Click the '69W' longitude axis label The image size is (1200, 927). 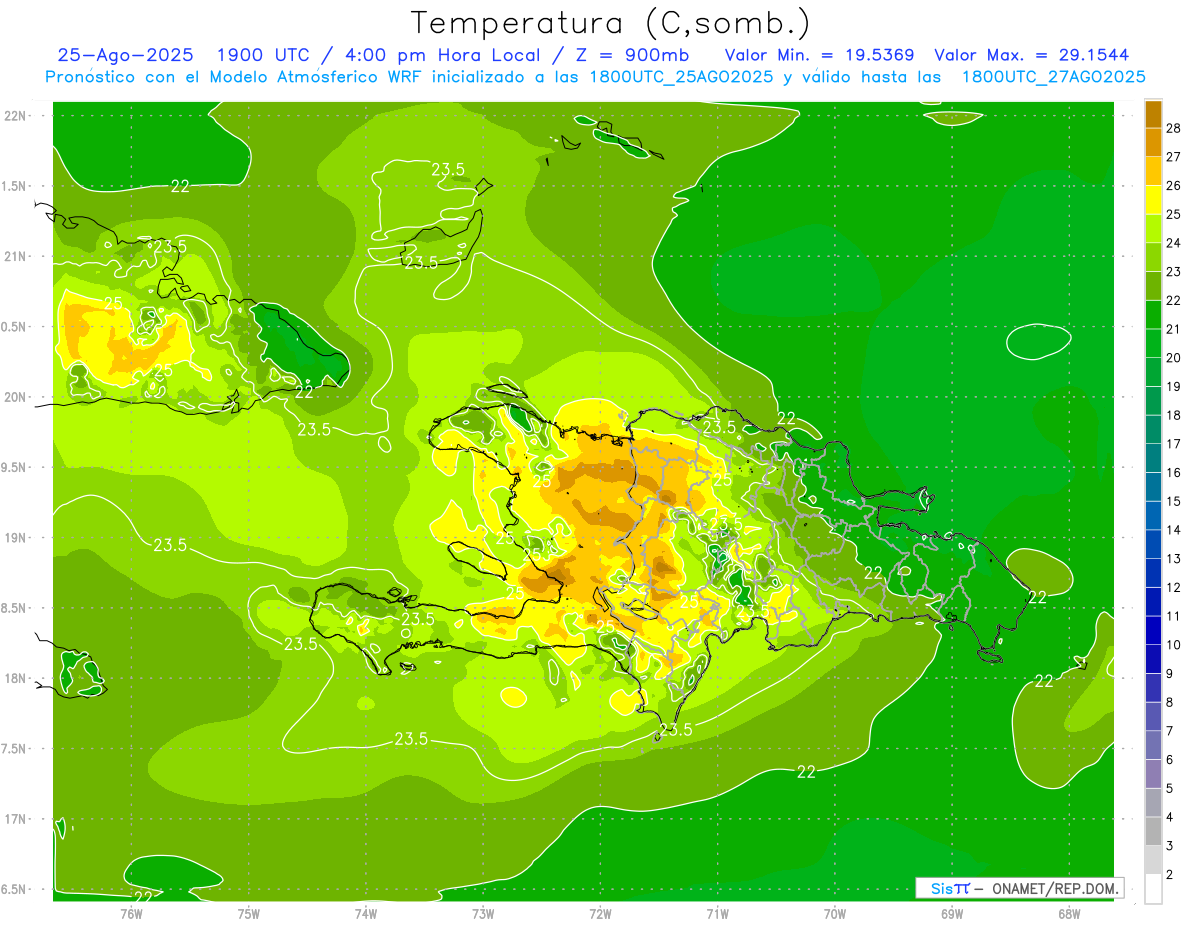952,913
